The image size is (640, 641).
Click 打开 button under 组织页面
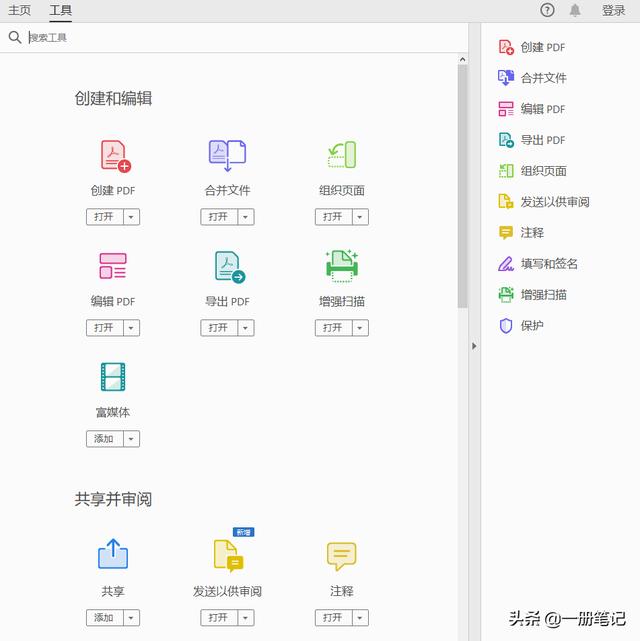333,217
